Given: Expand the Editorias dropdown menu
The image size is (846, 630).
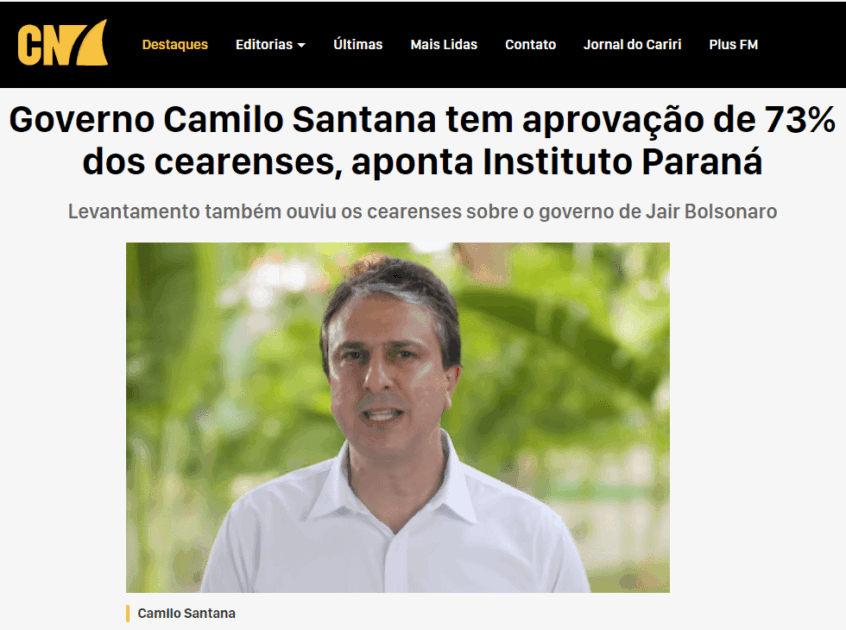Looking at the screenshot, I should tap(270, 44).
